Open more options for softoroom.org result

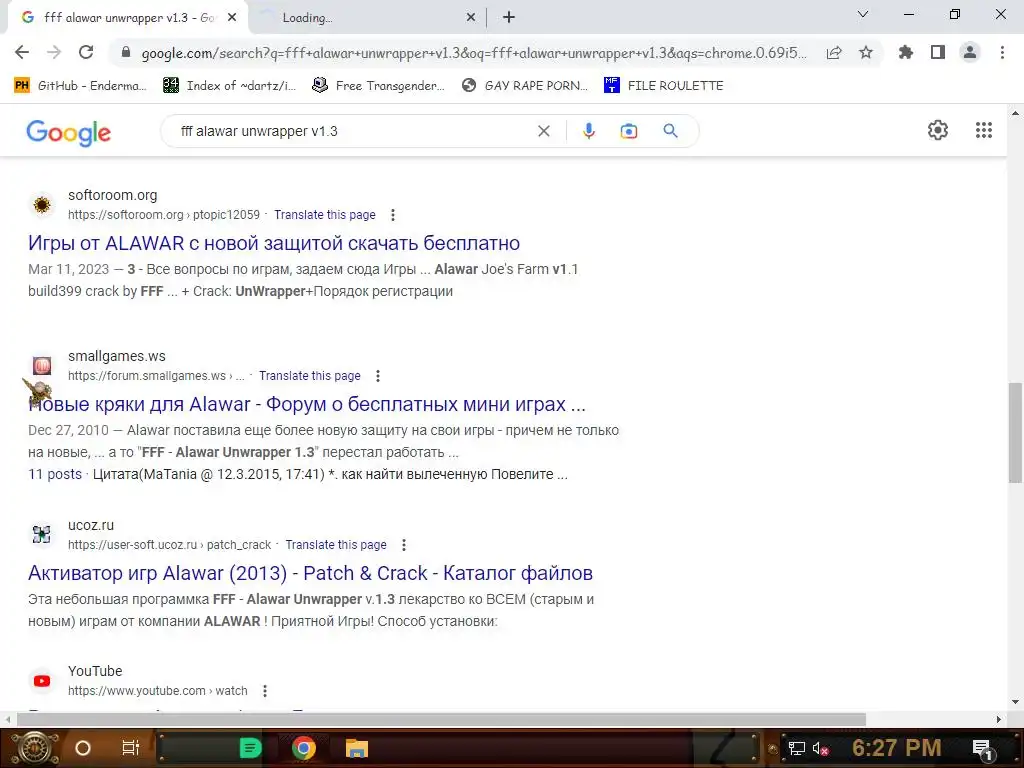coord(392,215)
